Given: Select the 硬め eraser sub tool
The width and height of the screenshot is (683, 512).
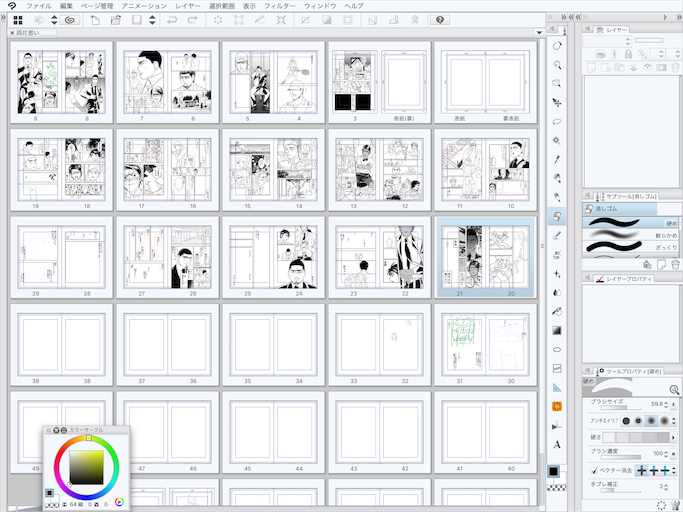Looking at the screenshot, I should [630, 223].
